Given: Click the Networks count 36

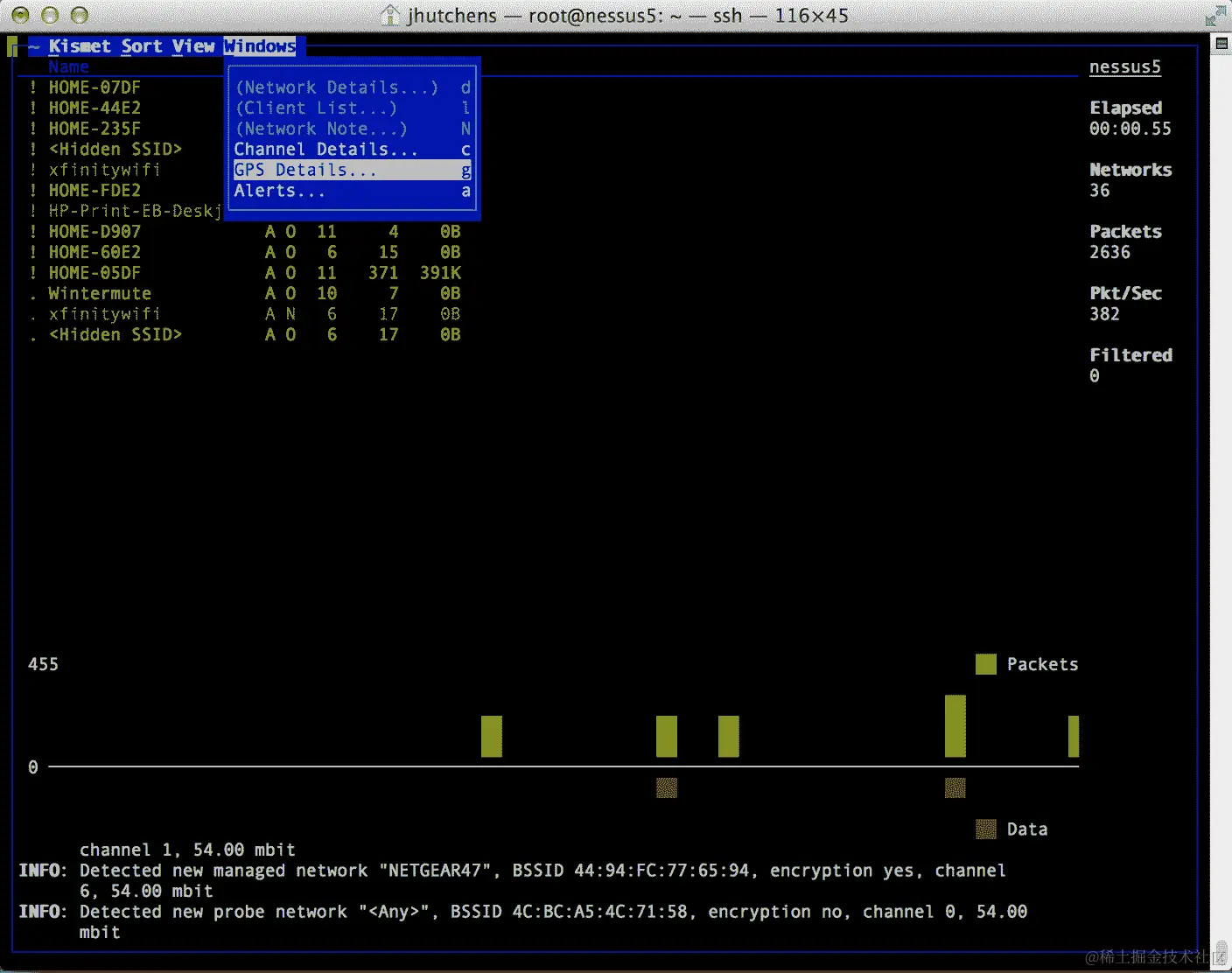Looking at the screenshot, I should [1099, 191].
